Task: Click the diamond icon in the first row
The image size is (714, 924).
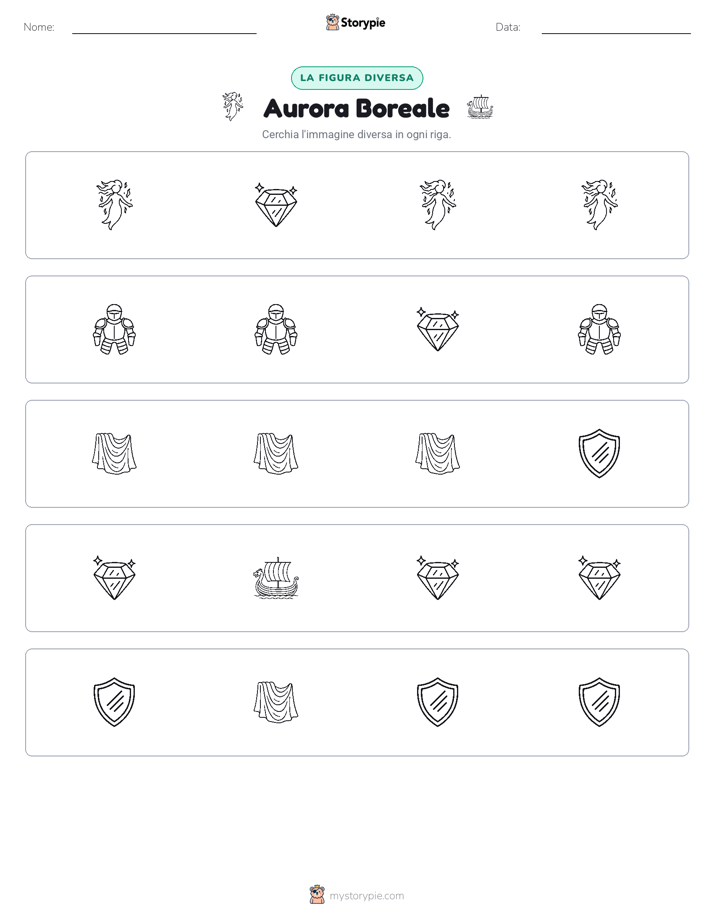Action: pyautogui.click(x=276, y=205)
